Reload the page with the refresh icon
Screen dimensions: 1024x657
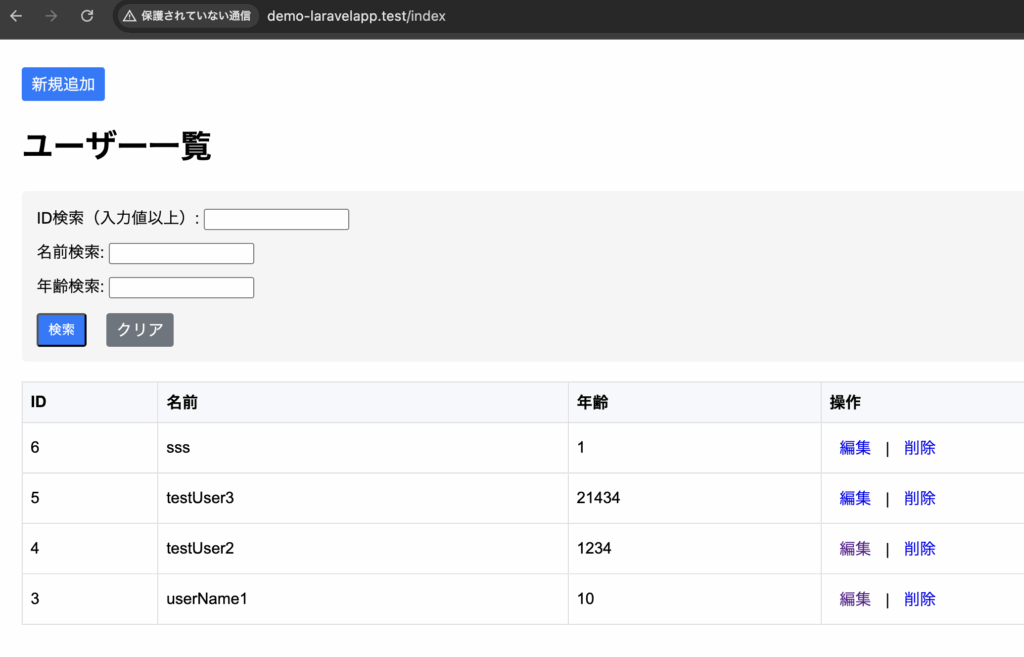pos(87,16)
